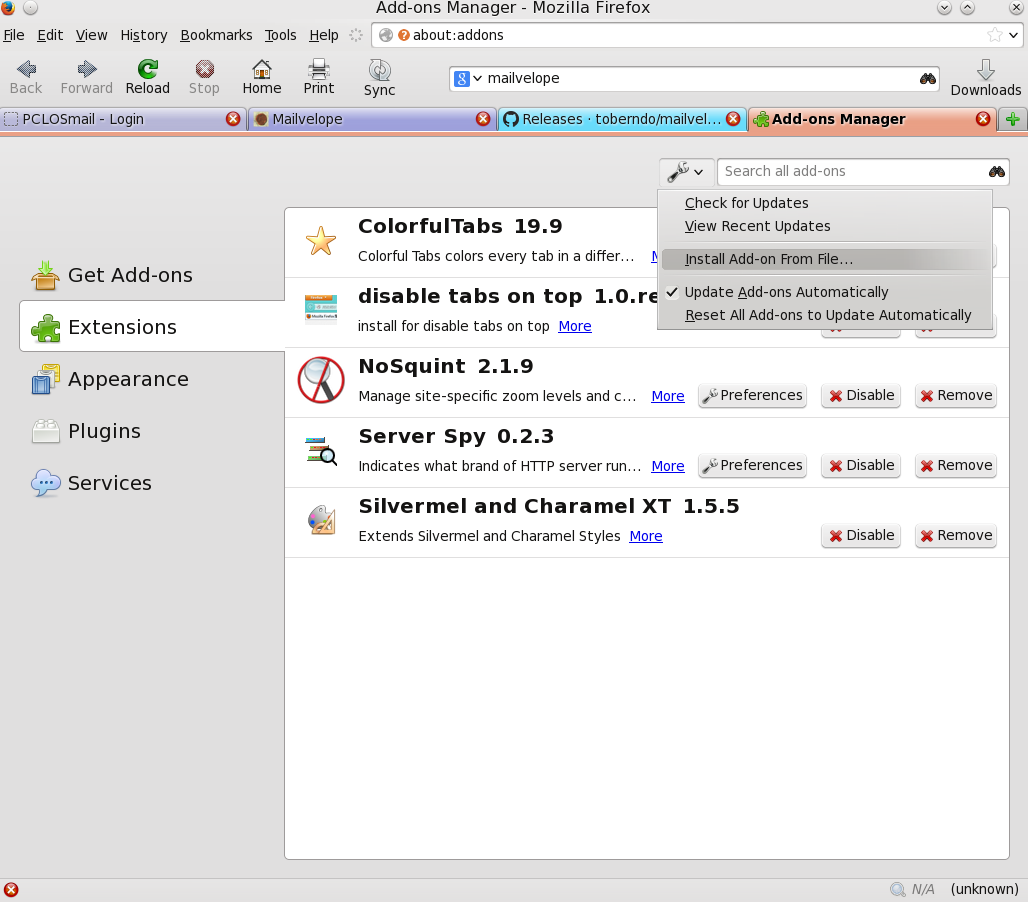
Task: Click the binoculars search icon beside mailvelope
Action: [x=927, y=79]
